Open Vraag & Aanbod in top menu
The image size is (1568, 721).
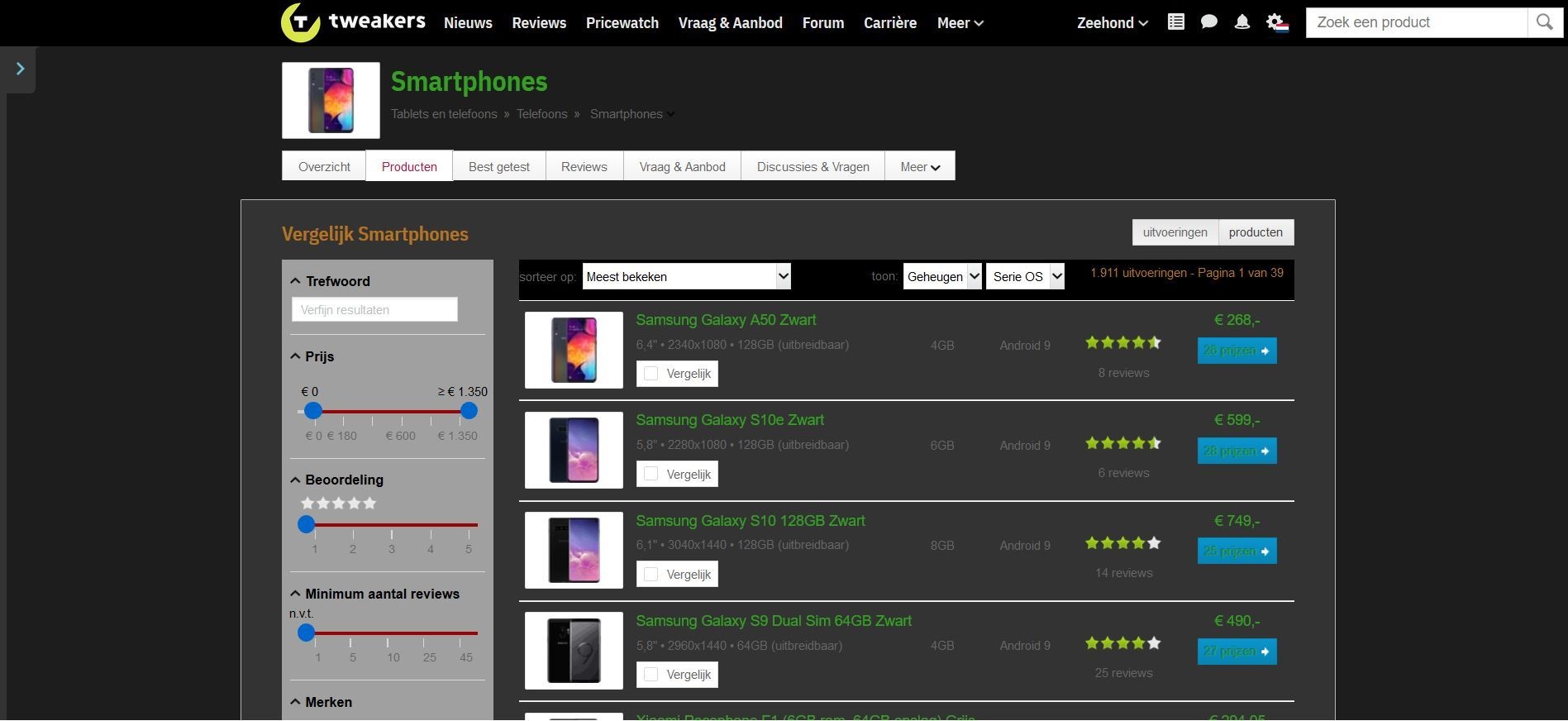(731, 23)
